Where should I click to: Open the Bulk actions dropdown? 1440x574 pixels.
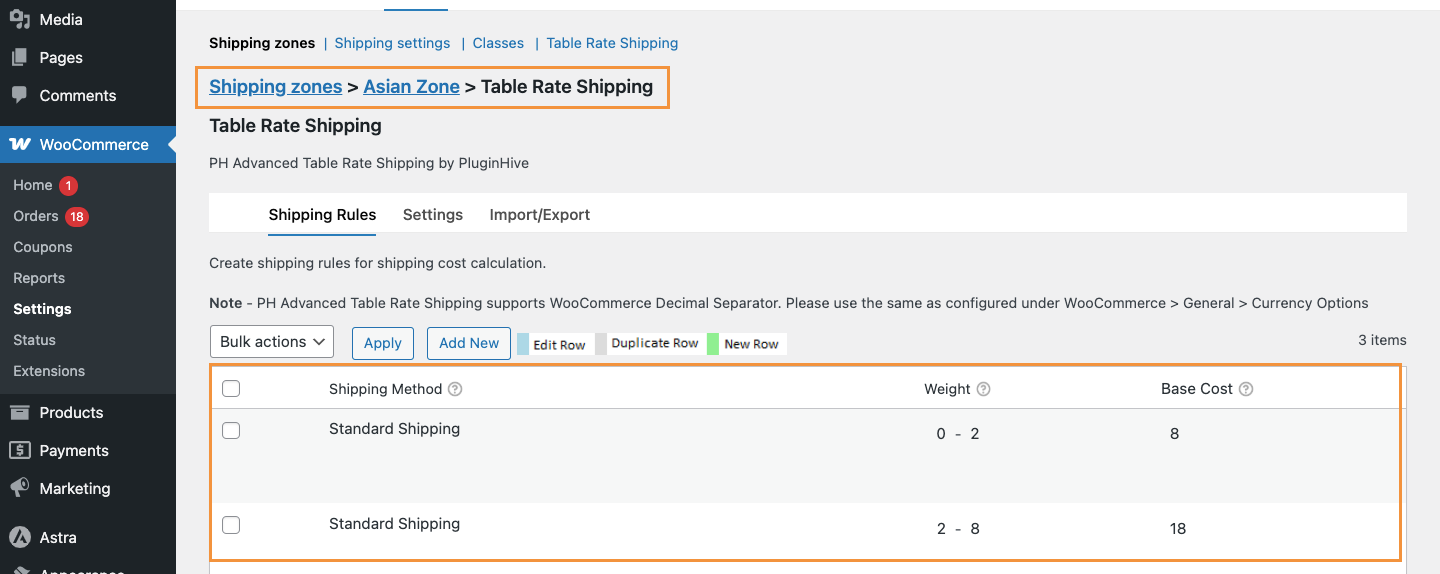(x=272, y=342)
